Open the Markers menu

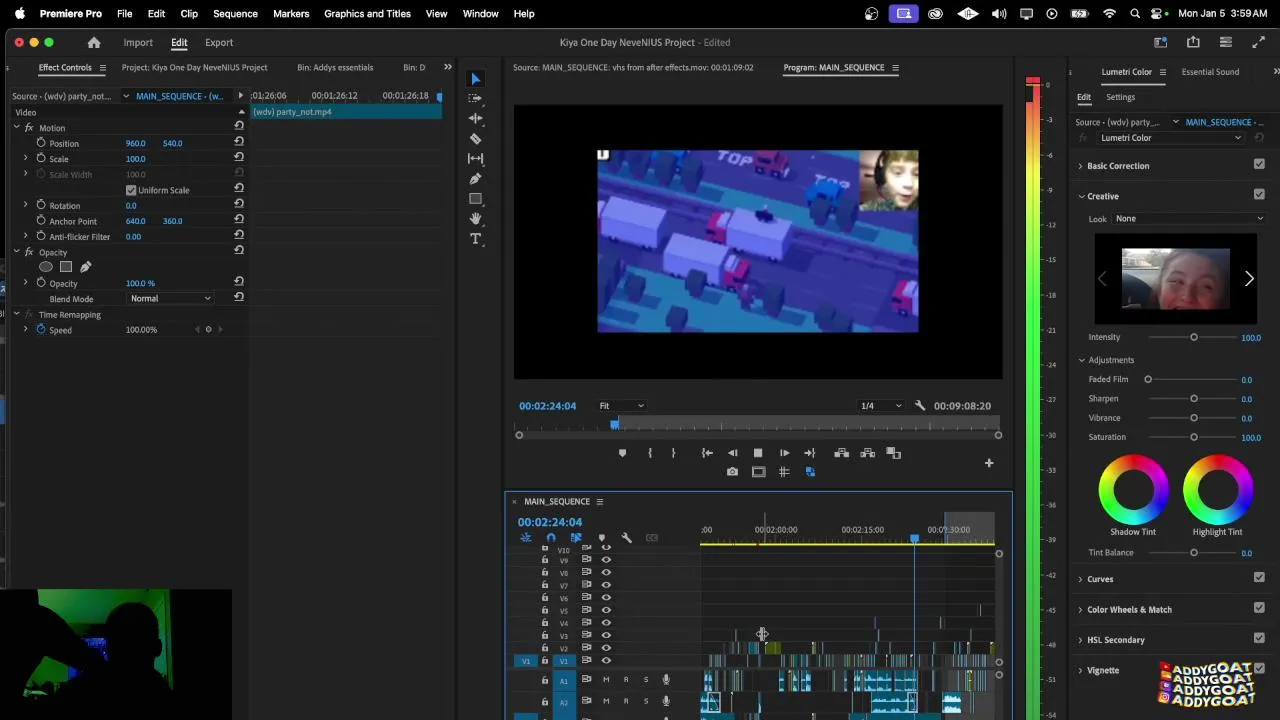click(291, 14)
